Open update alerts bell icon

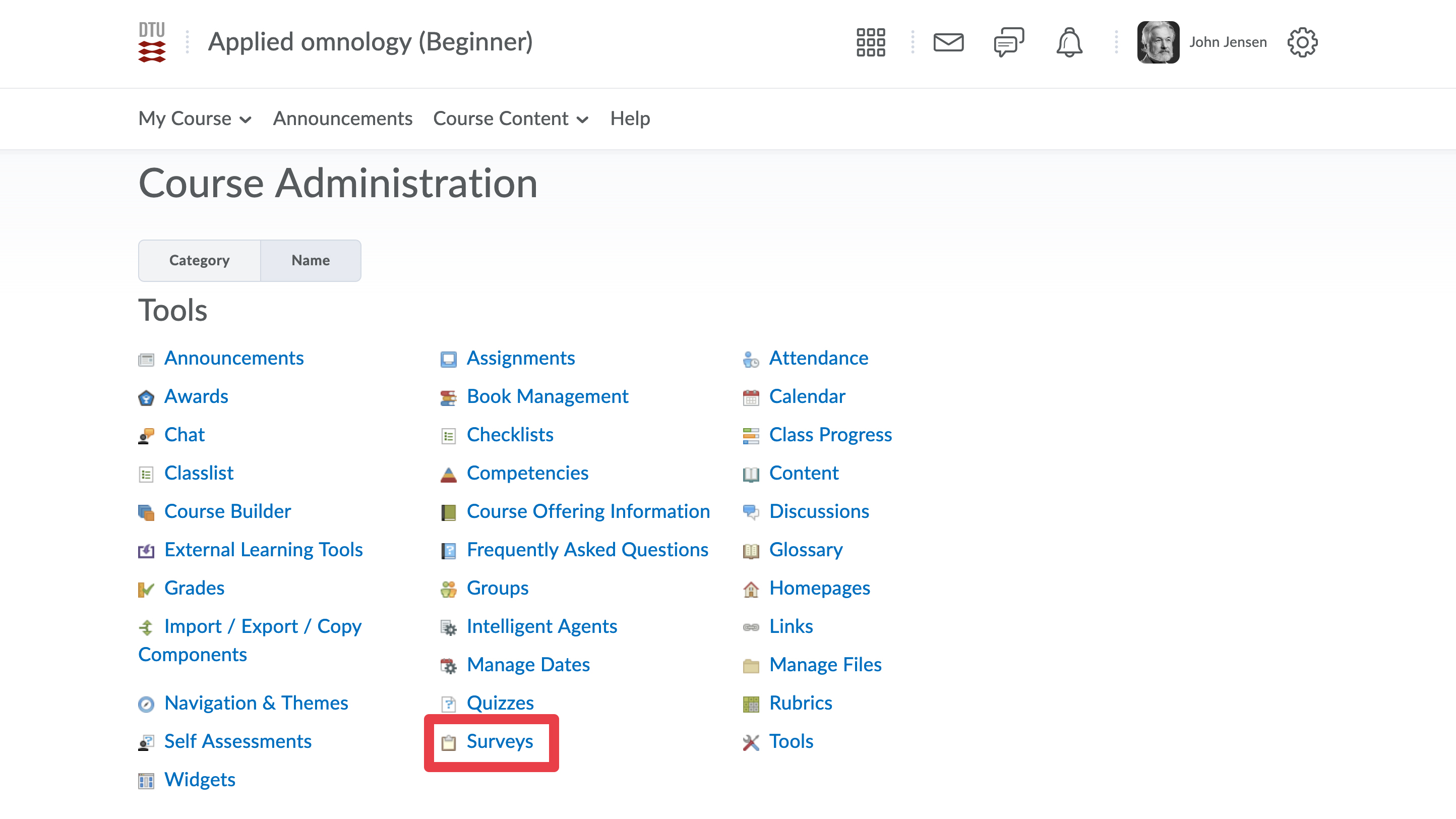pyautogui.click(x=1069, y=42)
